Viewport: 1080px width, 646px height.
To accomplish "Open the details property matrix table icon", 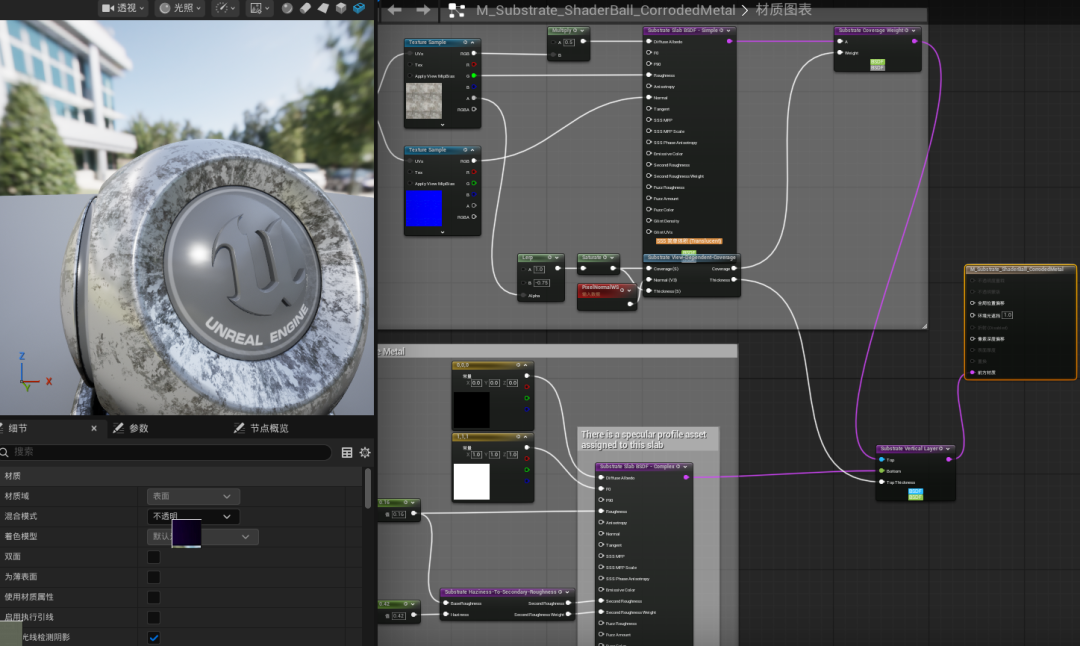I will point(346,452).
